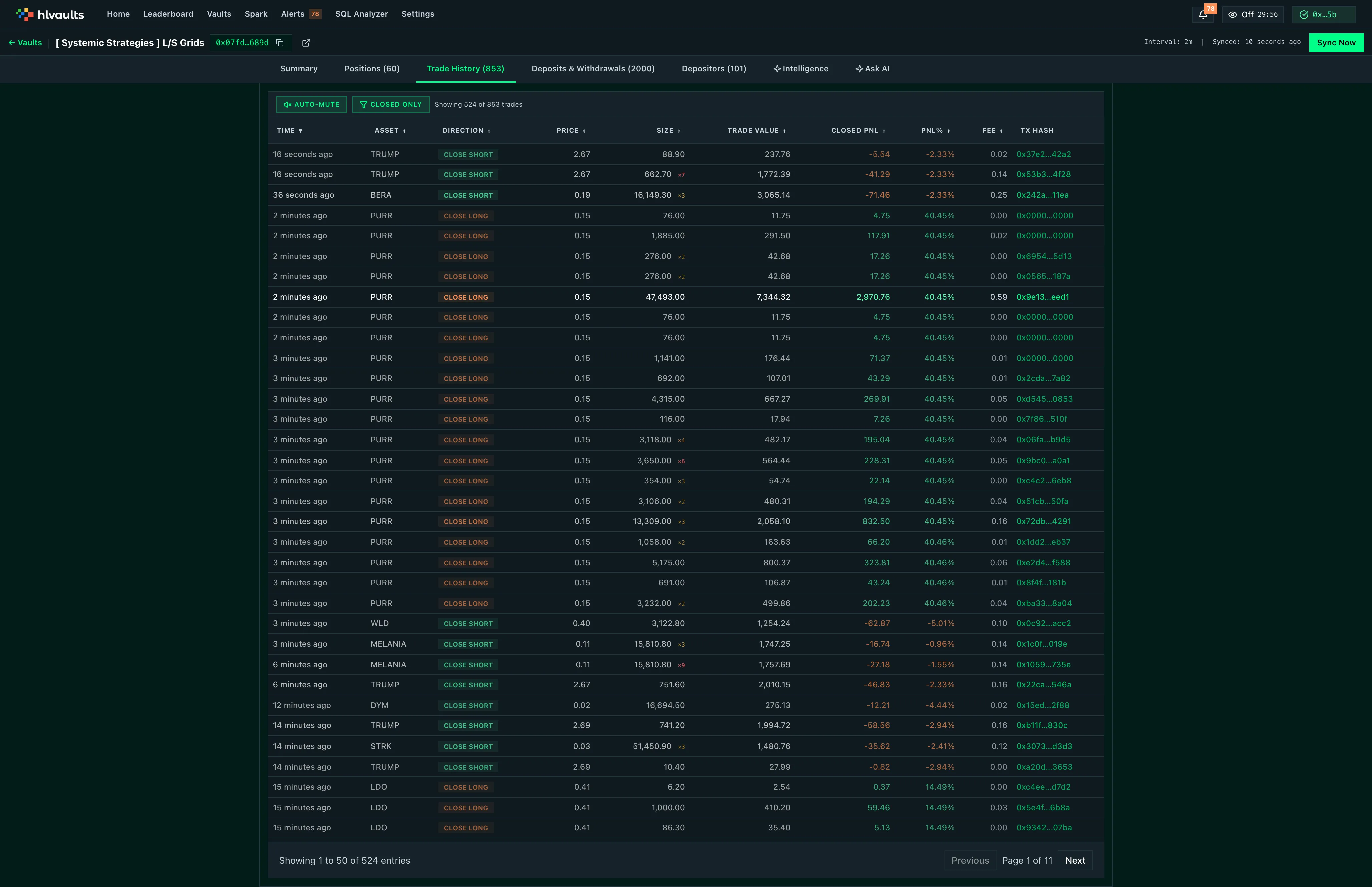The height and width of the screenshot is (887, 1372).
Task: Open the Home menu item
Action: tap(118, 14)
